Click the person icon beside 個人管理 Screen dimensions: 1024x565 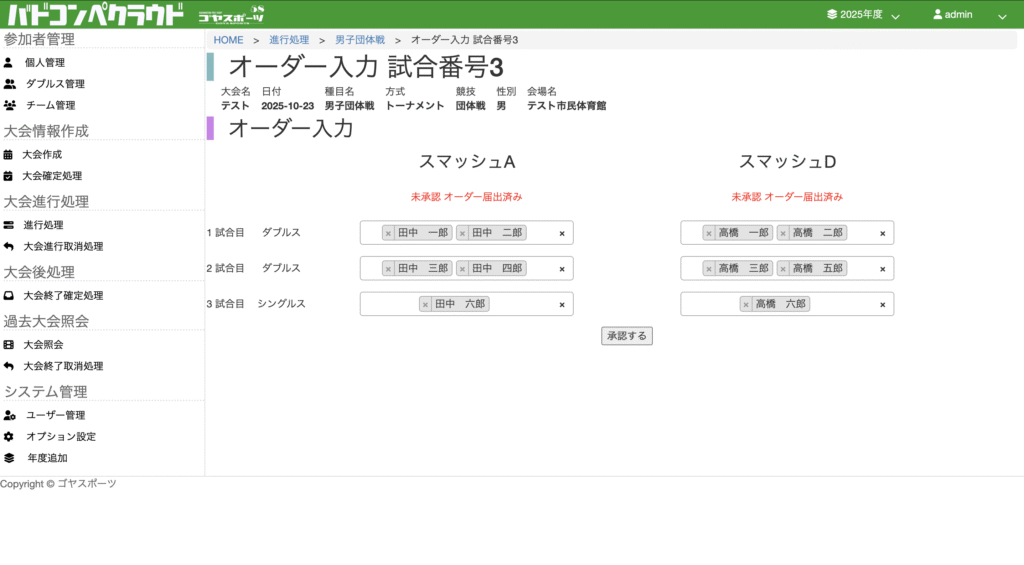(x=8, y=62)
